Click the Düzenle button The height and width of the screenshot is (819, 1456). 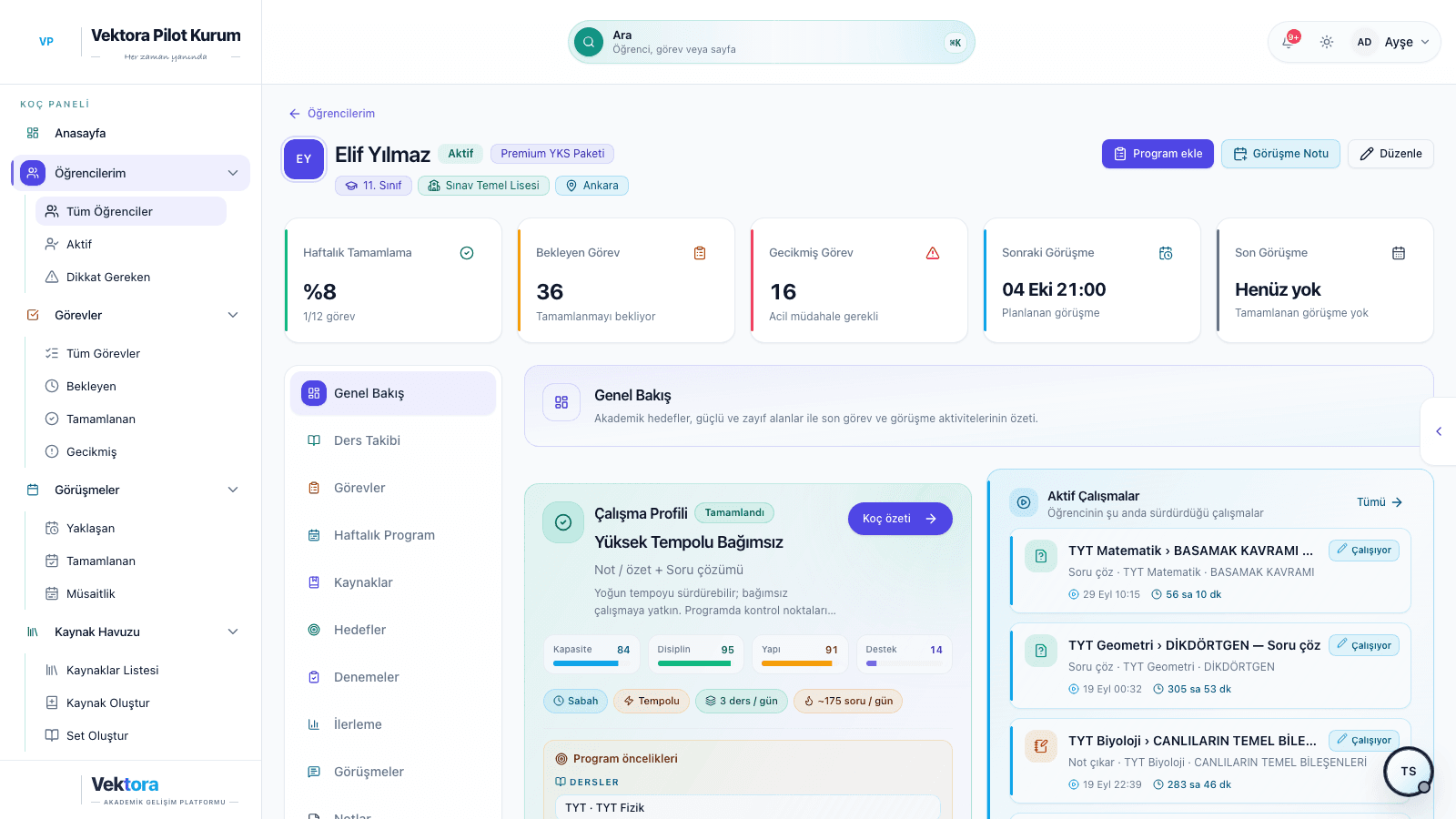coord(1390,154)
